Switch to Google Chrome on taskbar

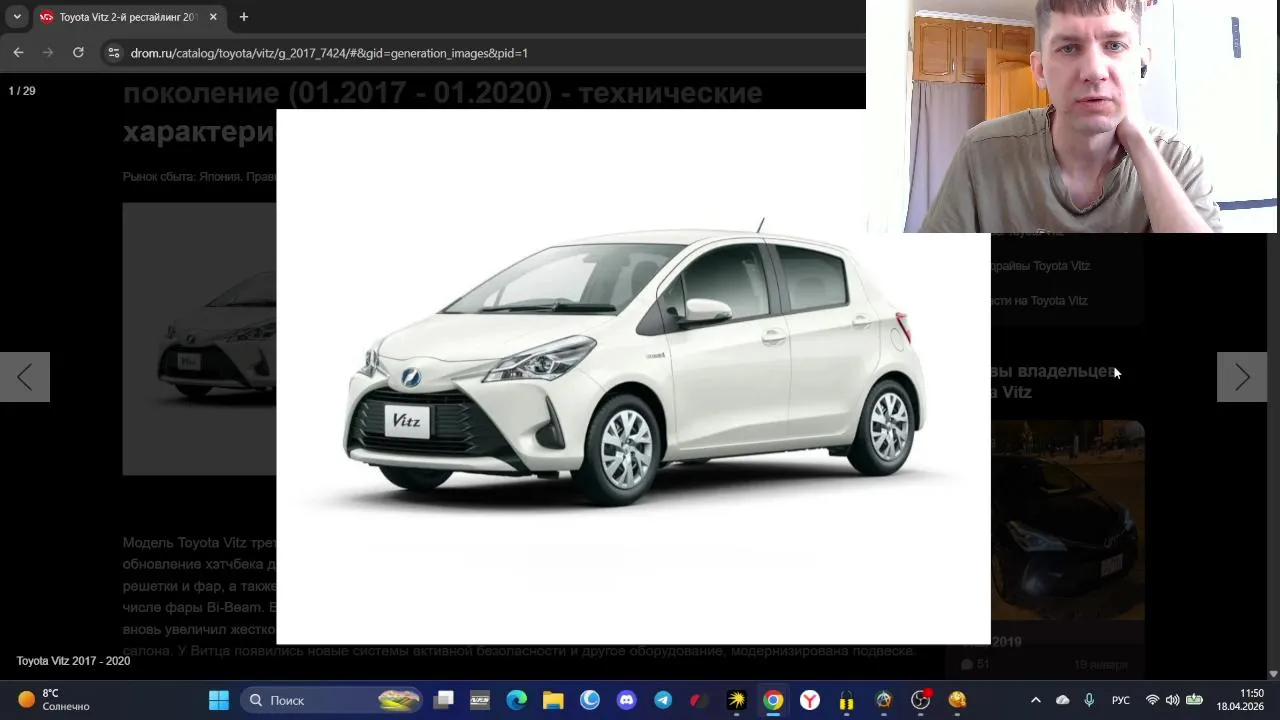point(773,700)
